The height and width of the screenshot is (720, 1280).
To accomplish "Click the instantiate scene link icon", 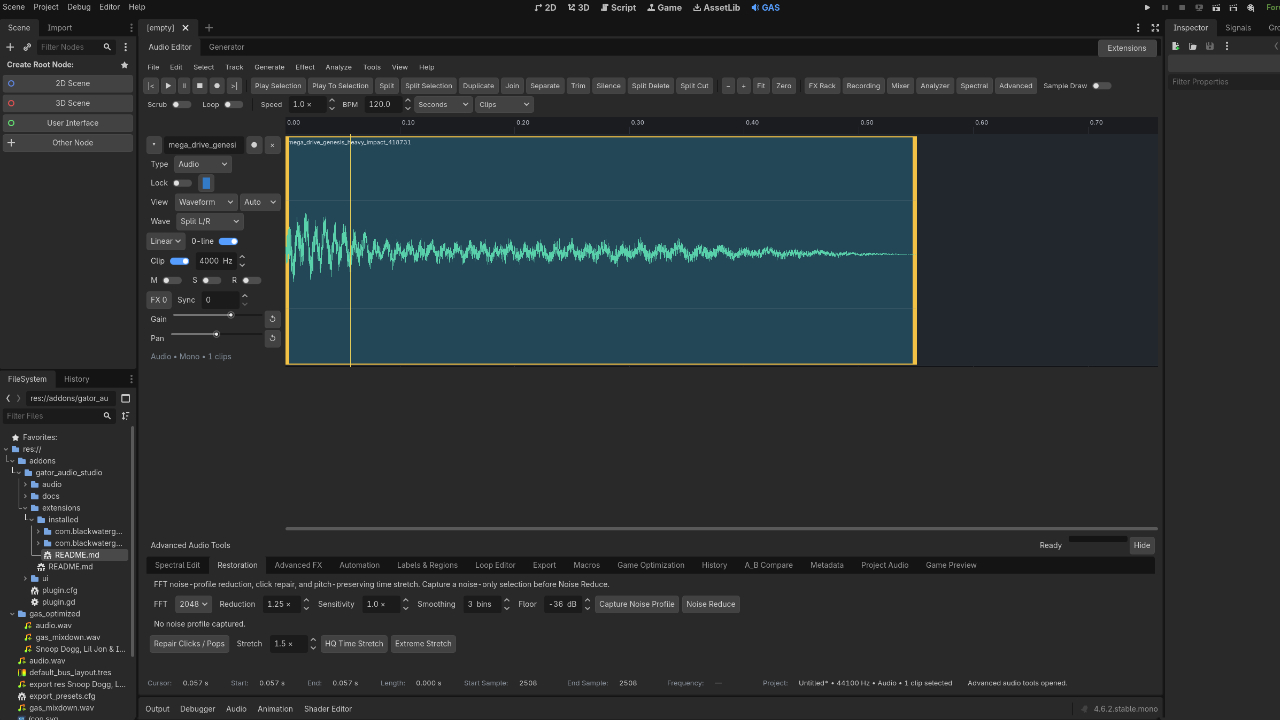I will point(27,47).
